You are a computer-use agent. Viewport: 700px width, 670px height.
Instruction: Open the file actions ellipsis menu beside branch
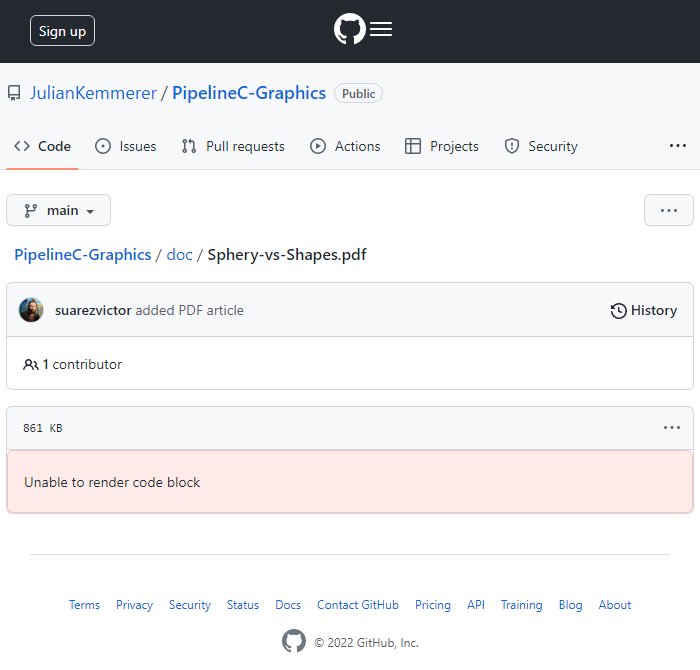coord(668,210)
